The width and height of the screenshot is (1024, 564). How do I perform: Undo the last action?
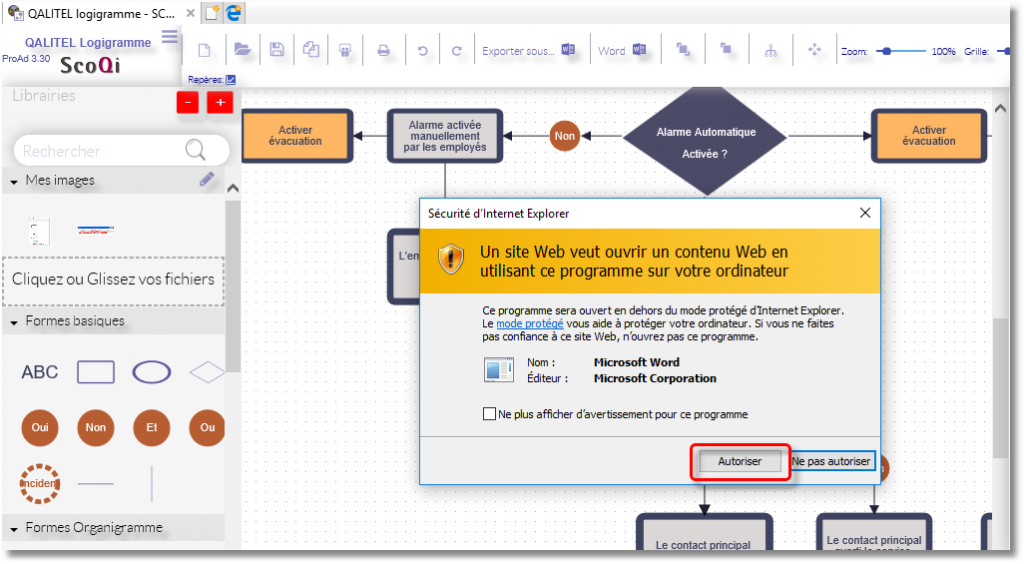(x=423, y=50)
